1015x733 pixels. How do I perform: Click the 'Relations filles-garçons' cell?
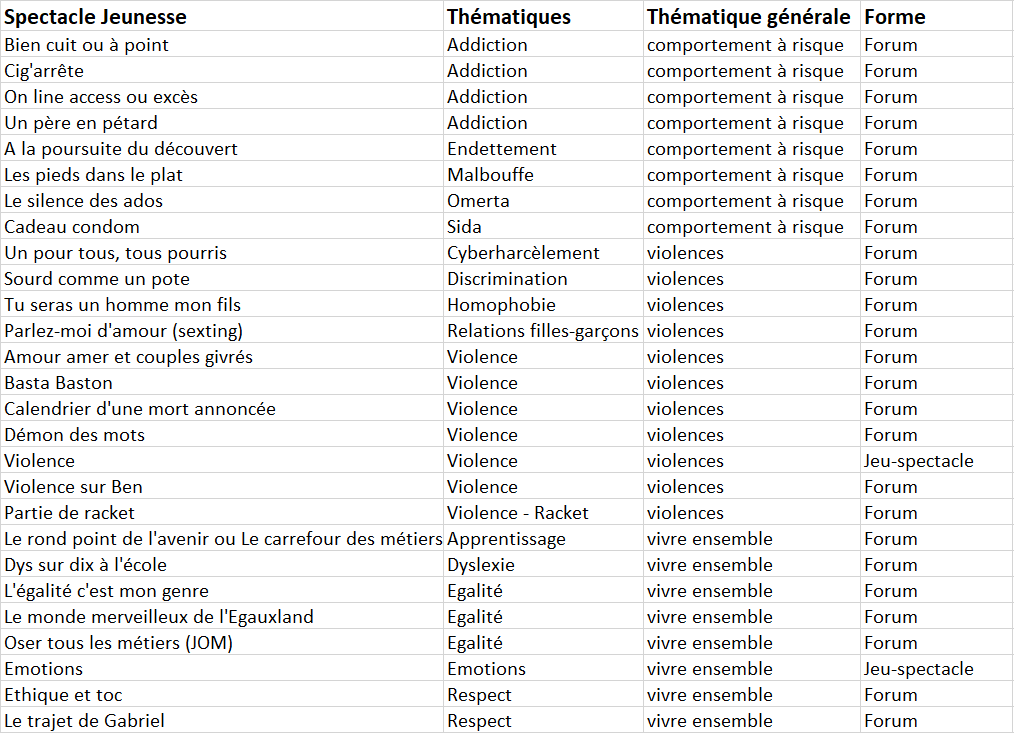point(542,331)
